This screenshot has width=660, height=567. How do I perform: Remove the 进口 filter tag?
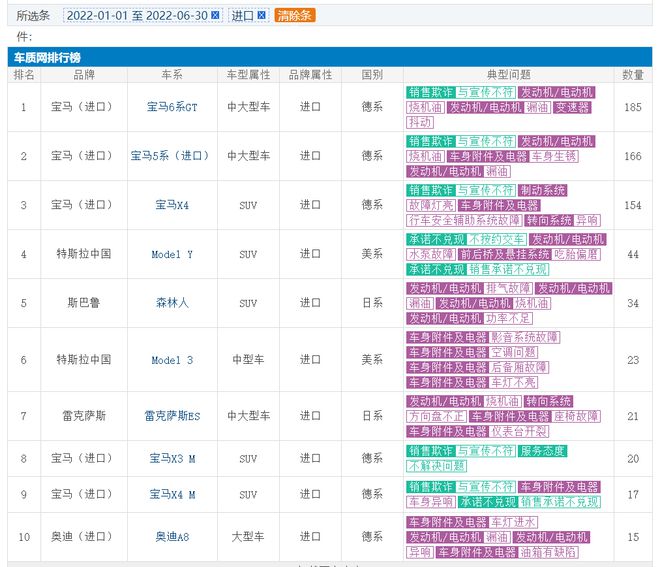[x=261, y=15]
